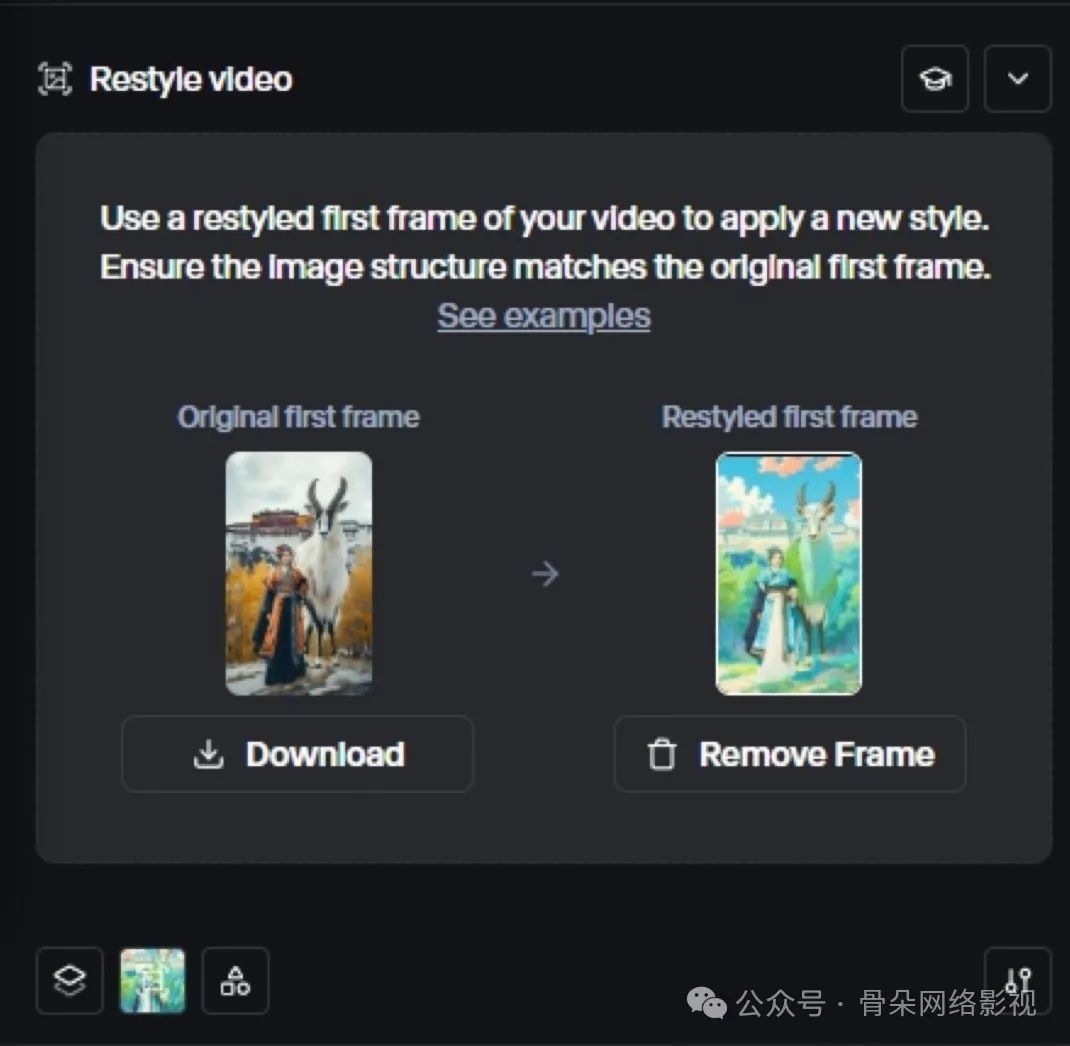Click the small restyled image thumbnail at bottom
This screenshot has height=1046, width=1070.
tap(153, 981)
